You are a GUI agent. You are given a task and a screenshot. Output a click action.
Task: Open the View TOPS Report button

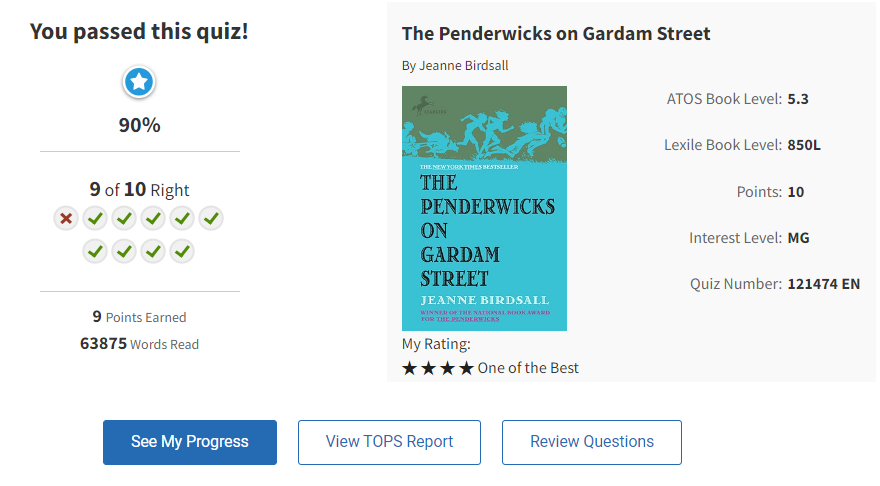coord(389,442)
